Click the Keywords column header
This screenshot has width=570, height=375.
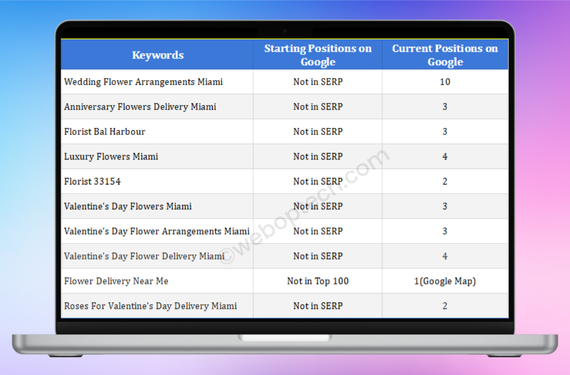click(x=158, y=55)
